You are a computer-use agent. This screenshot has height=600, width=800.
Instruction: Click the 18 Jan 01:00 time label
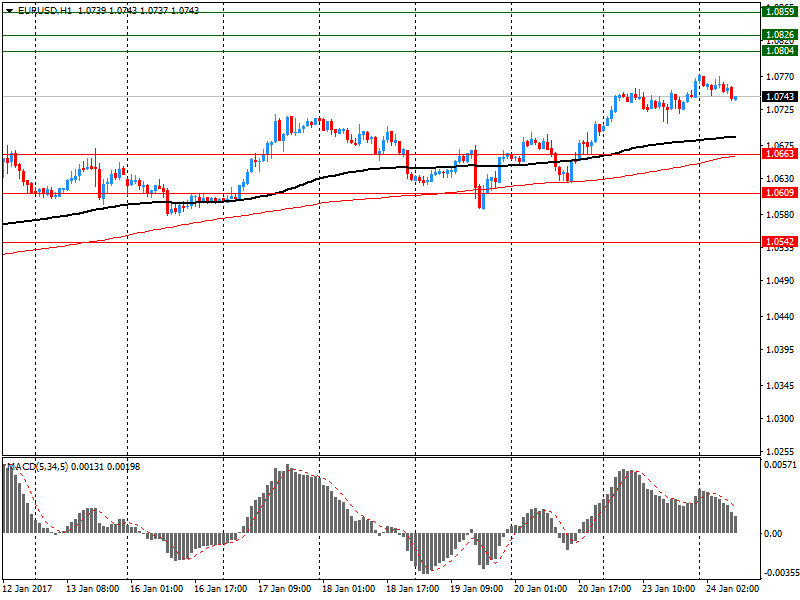point(348,588)
